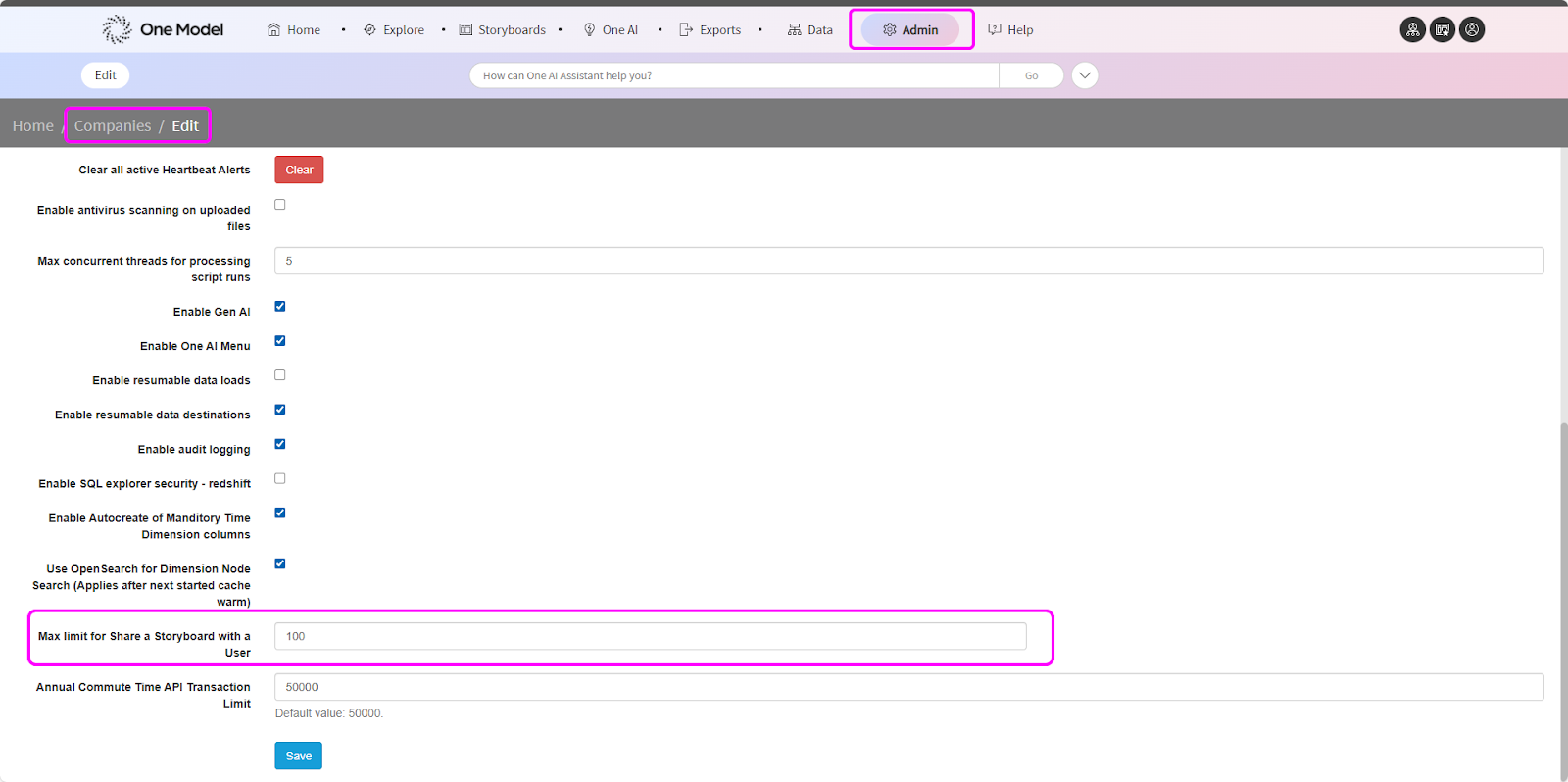Click the Companies breadcrumb link
This screenshot has height=782, width=1568.
tap(113, 125)
